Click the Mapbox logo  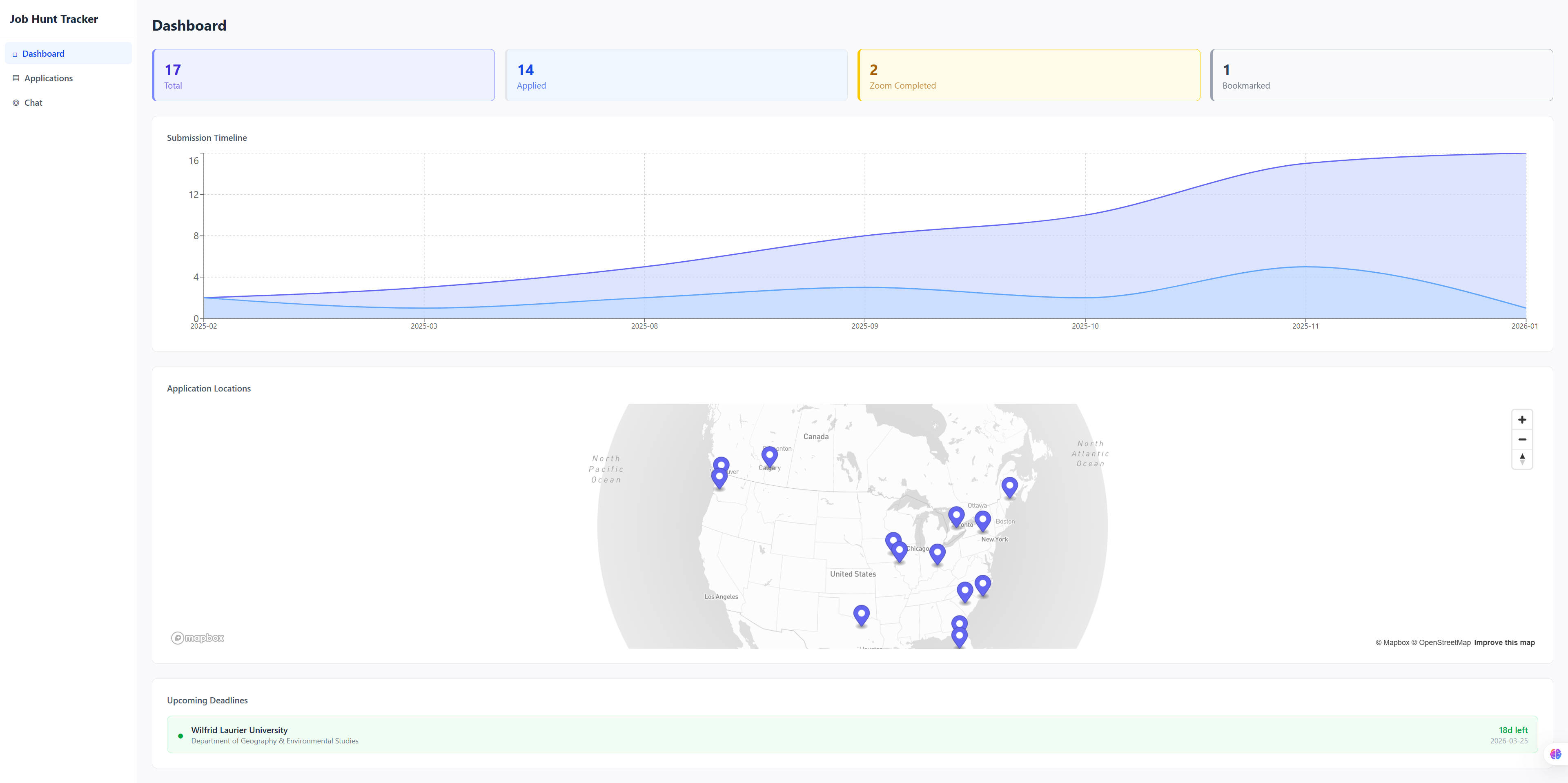pos(197,638)
